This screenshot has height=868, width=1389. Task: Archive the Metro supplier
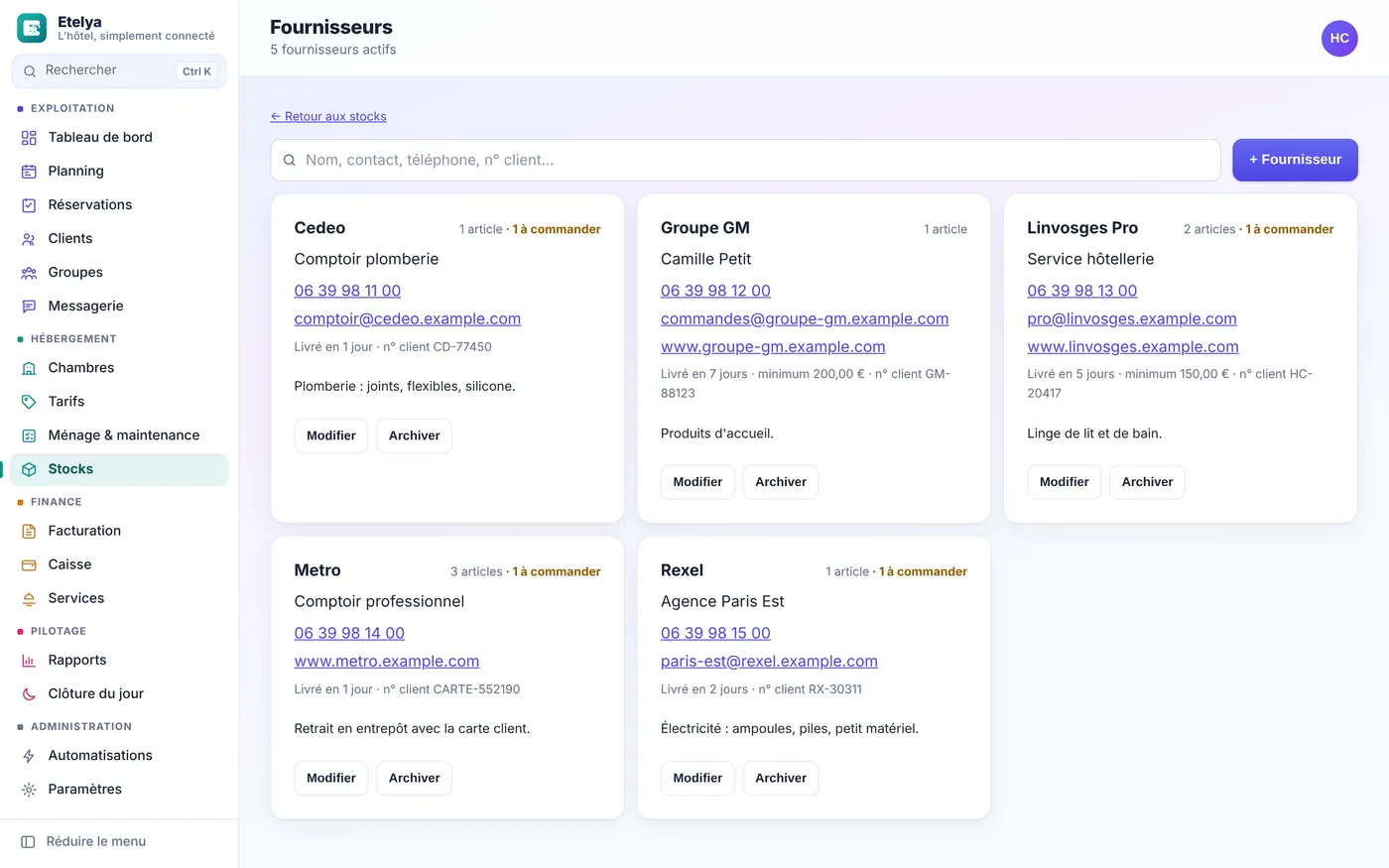(x=414, y=778)
